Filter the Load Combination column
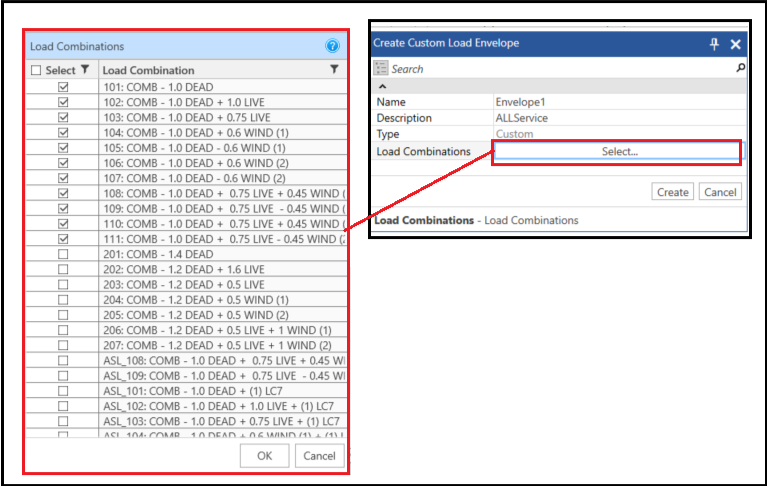The image size is (767, 486). coord(334,69)
